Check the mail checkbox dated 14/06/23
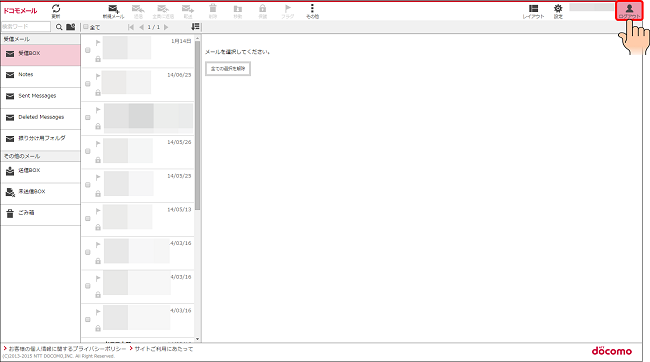This screenshot has height=362, width=650. point(87,84)
